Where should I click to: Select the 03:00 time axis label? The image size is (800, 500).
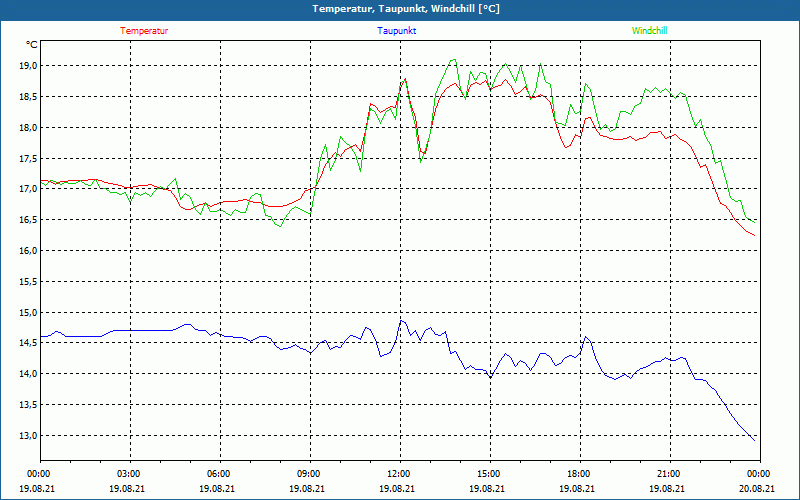point(129,474)
